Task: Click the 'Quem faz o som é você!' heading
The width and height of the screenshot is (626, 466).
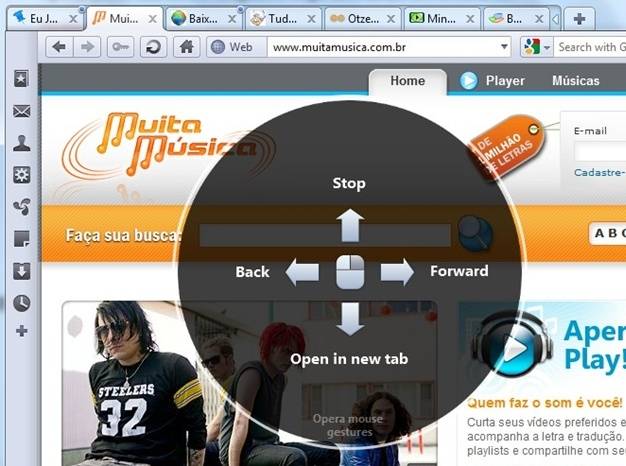Action: [x=545, y=403]
